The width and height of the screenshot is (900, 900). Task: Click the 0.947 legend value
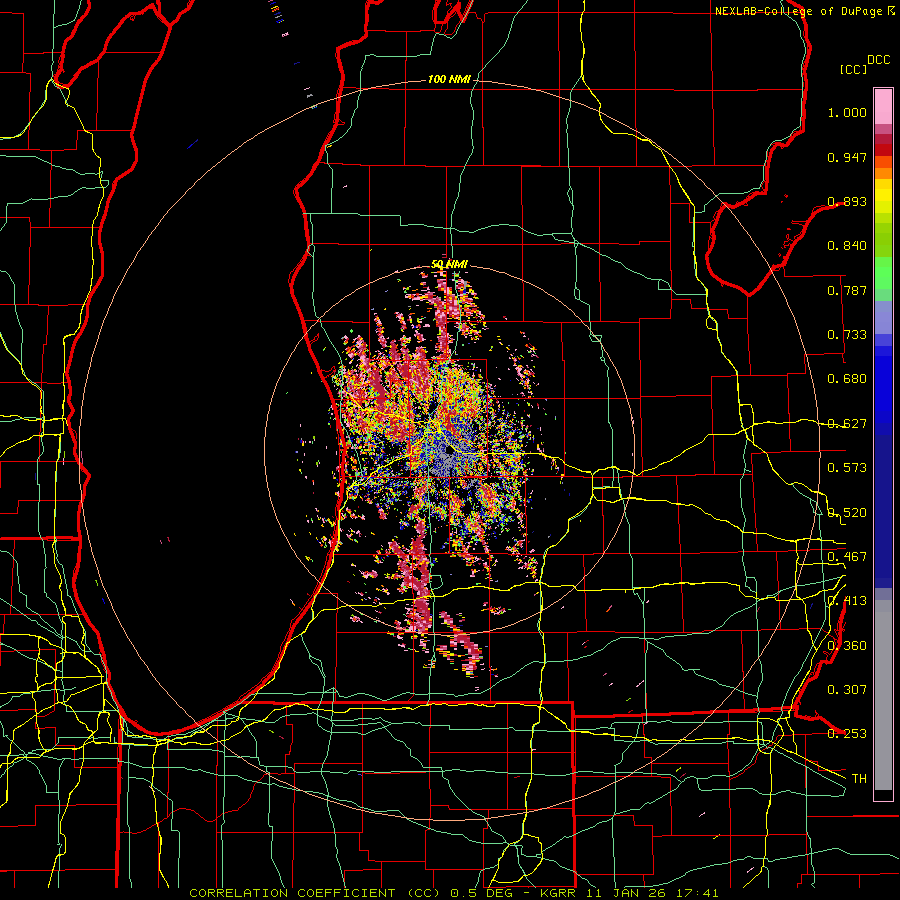(x=847, y=157)
